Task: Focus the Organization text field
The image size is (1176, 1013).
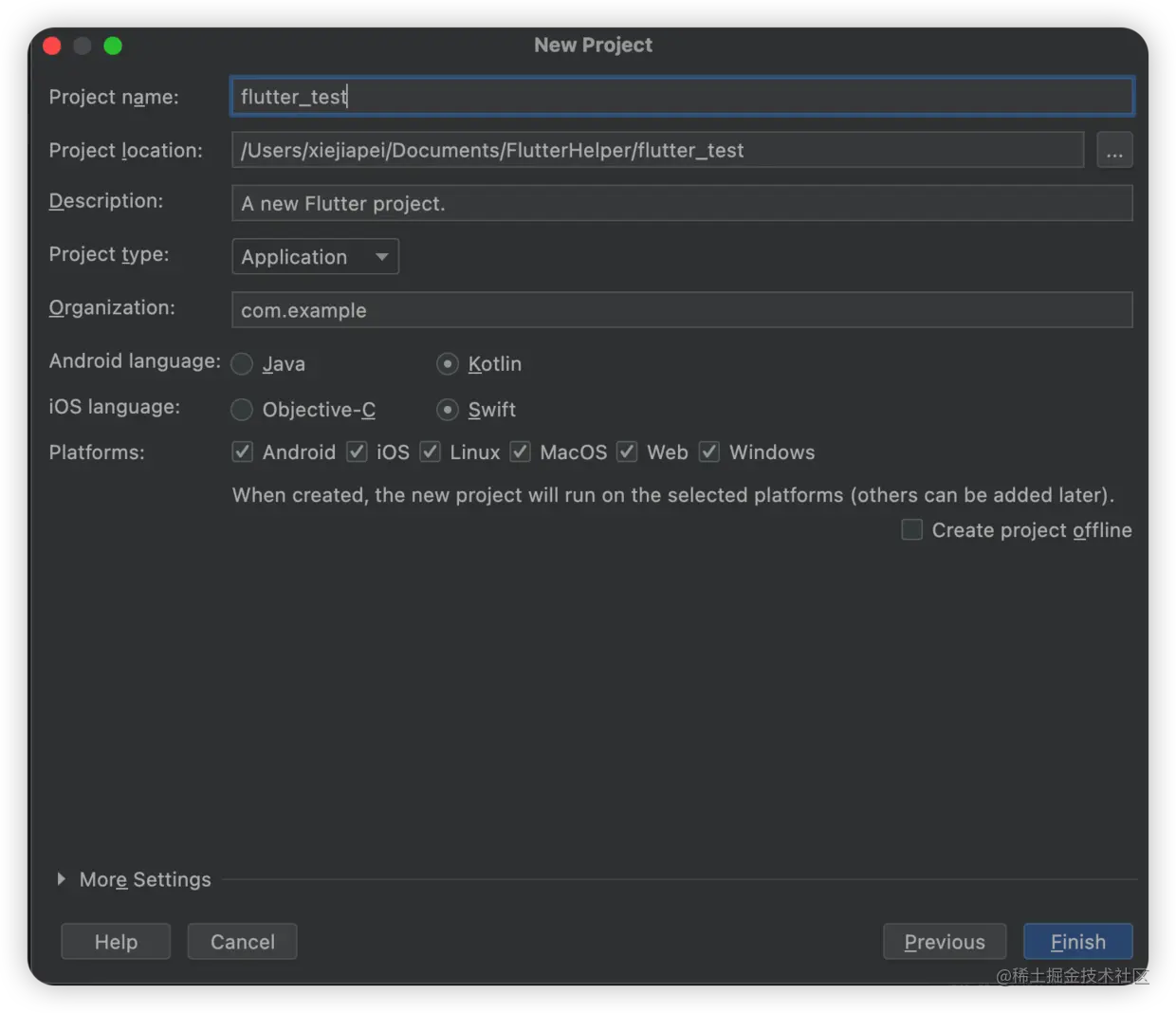Action: (x=682, y=310)
